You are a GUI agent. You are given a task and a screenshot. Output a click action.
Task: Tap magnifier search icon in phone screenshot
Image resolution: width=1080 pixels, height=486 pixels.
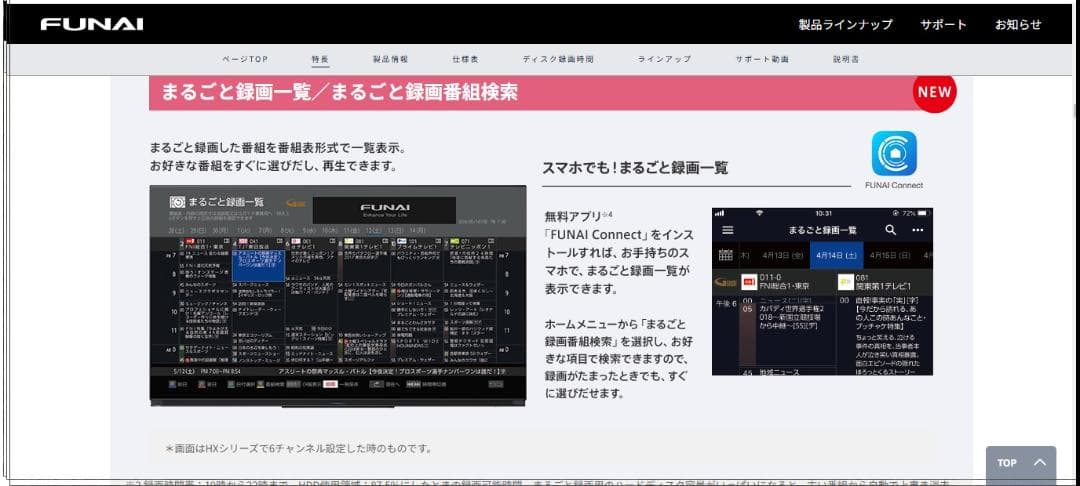coord(890,230)
